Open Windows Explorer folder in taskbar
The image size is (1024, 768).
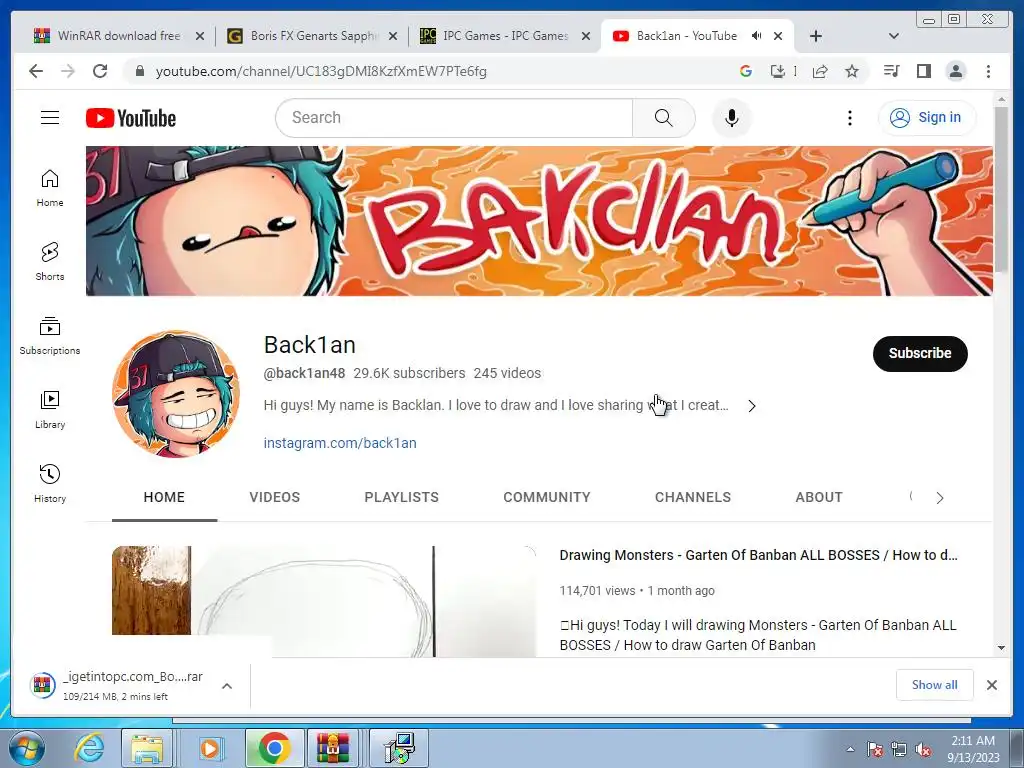[x=147, y=748]
